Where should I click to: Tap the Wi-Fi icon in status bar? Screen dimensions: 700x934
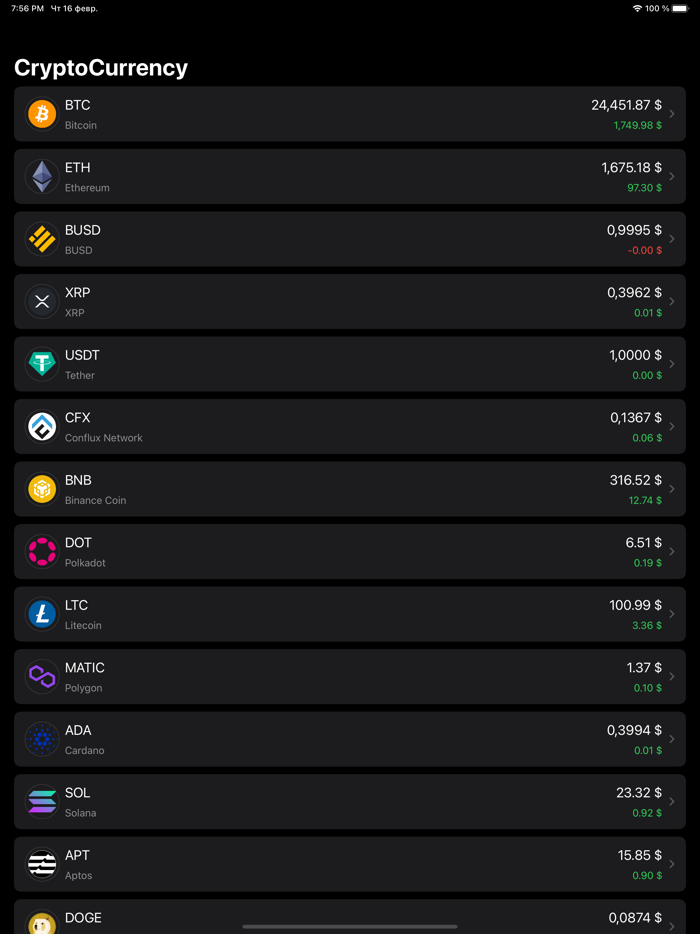(638, 8)
